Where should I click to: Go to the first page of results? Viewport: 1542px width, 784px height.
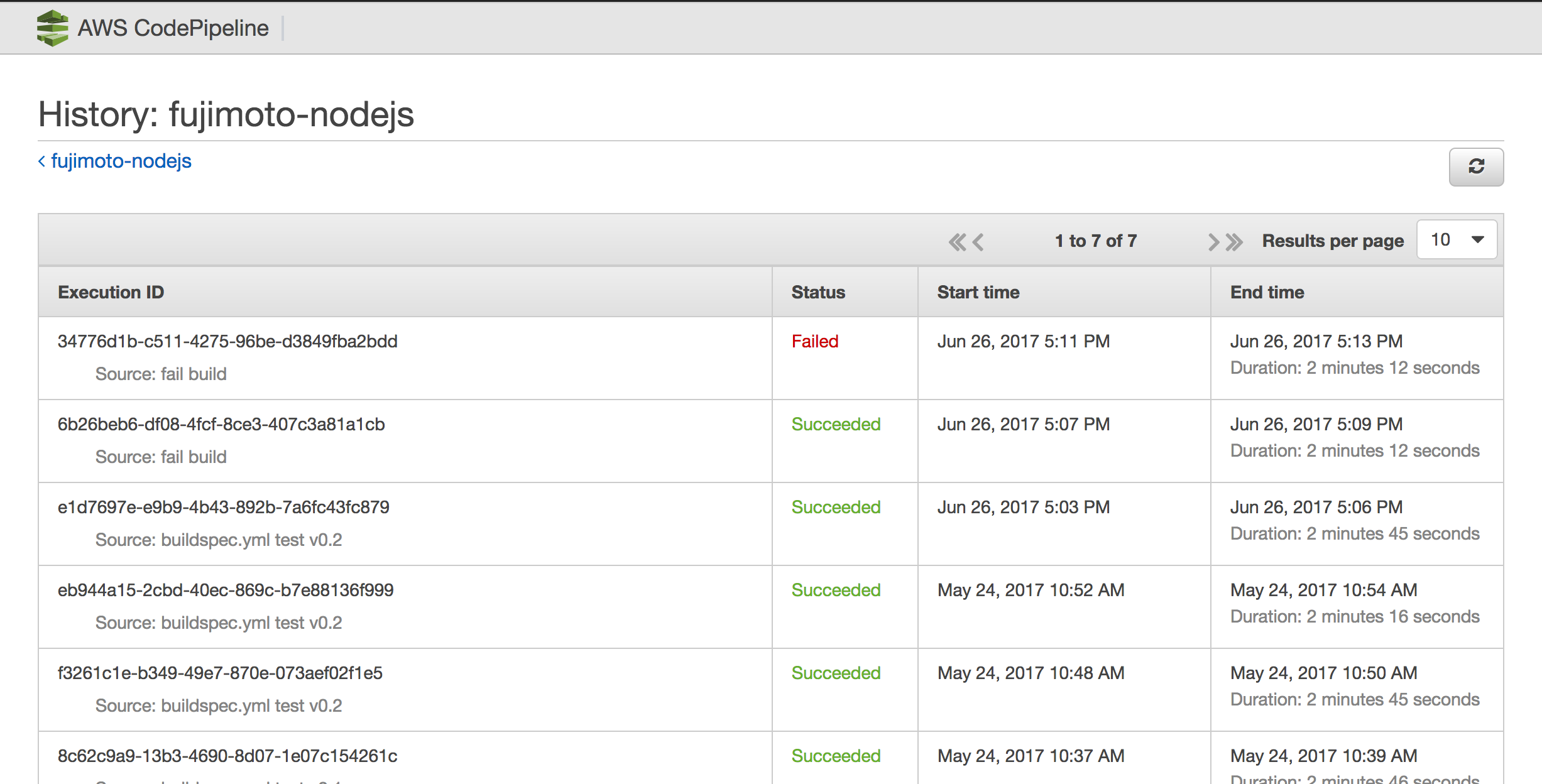[957, 242]
